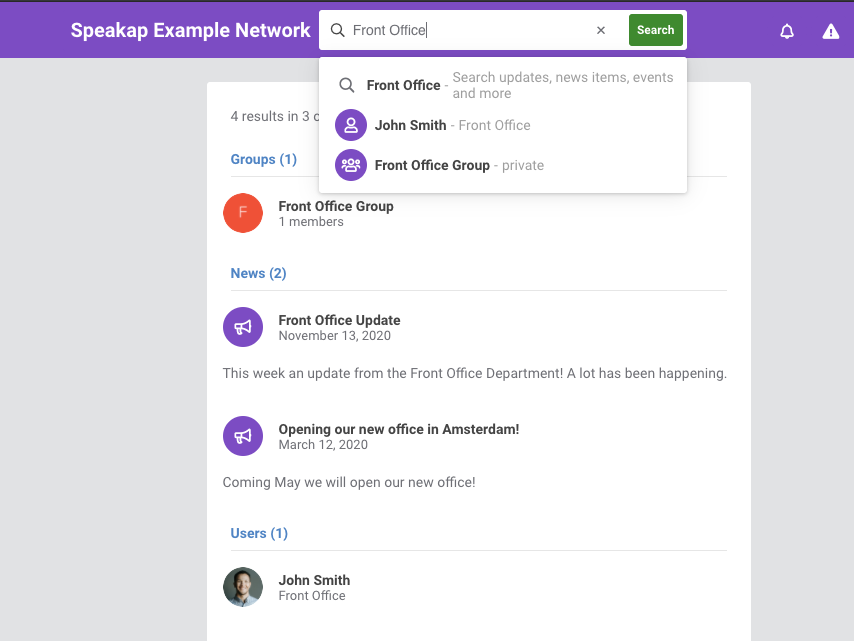Viewport: 854px width, 641px height.
Task: Click 'Front Office' label under John Smith result
Action: [x=312, y=596]
